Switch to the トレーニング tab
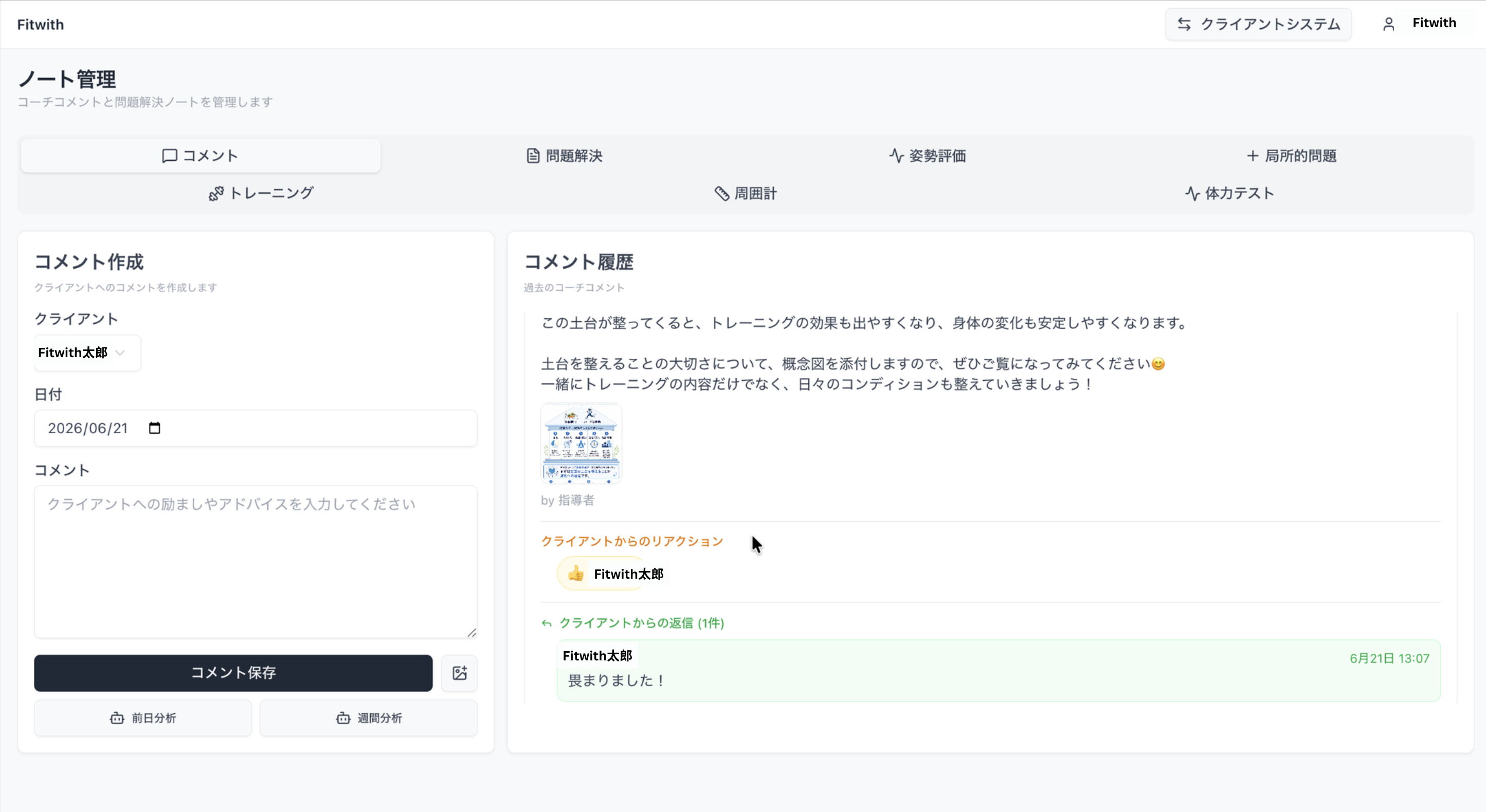This screenshot has height=812, width=1486. click(x=261, y=193)
